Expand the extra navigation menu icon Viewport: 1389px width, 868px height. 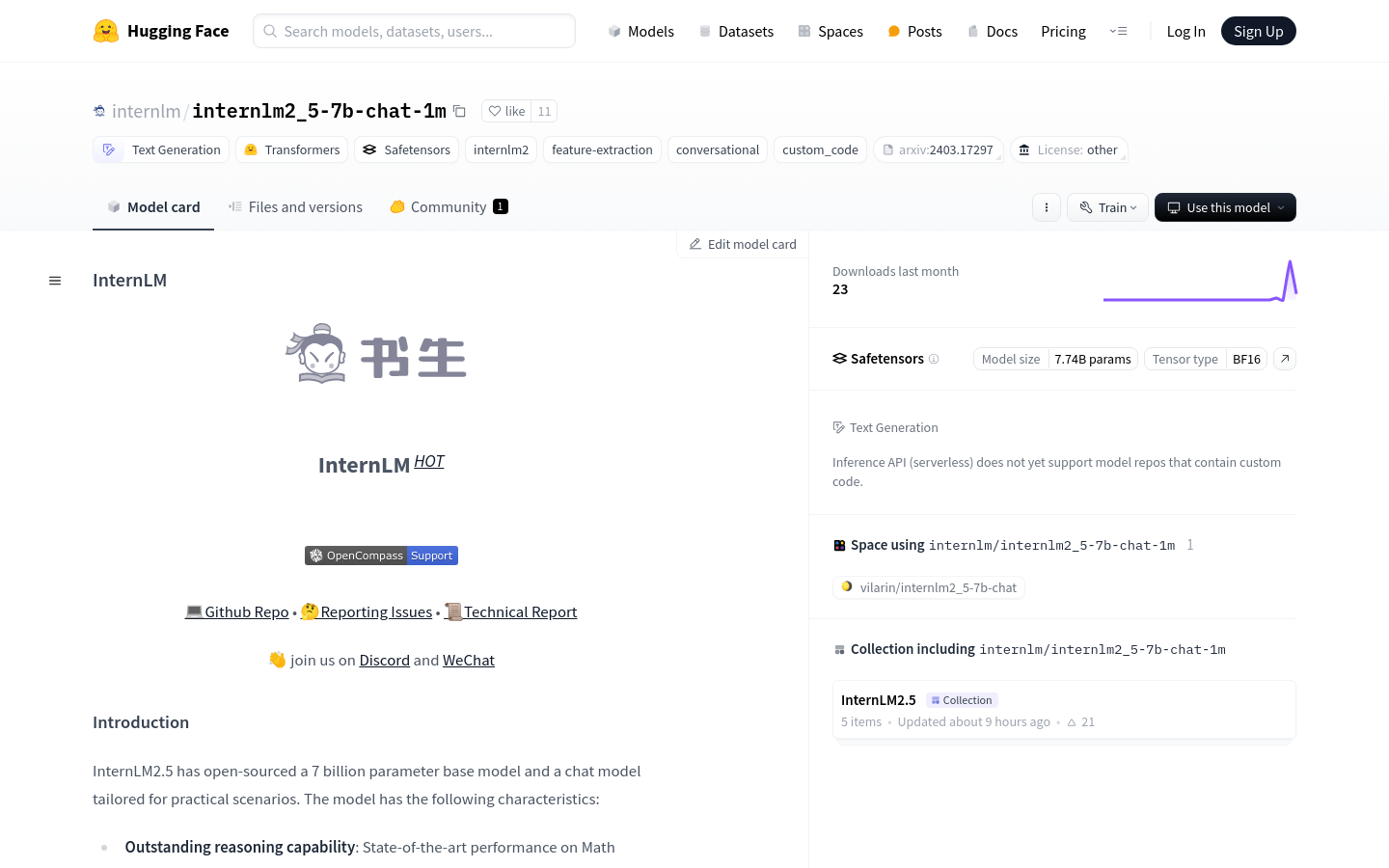1119,31
